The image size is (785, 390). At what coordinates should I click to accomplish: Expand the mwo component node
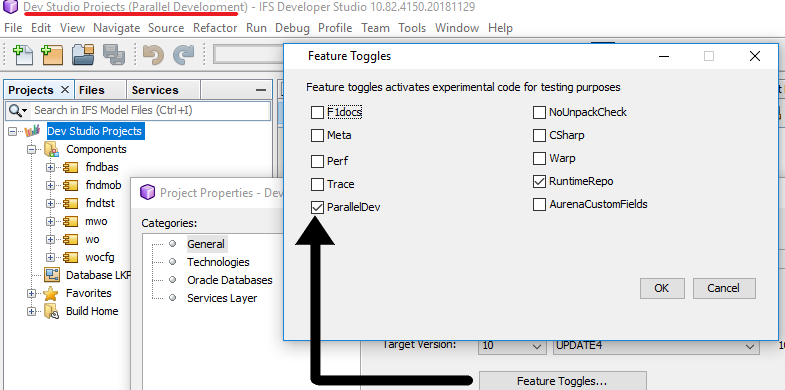[50, 221]
